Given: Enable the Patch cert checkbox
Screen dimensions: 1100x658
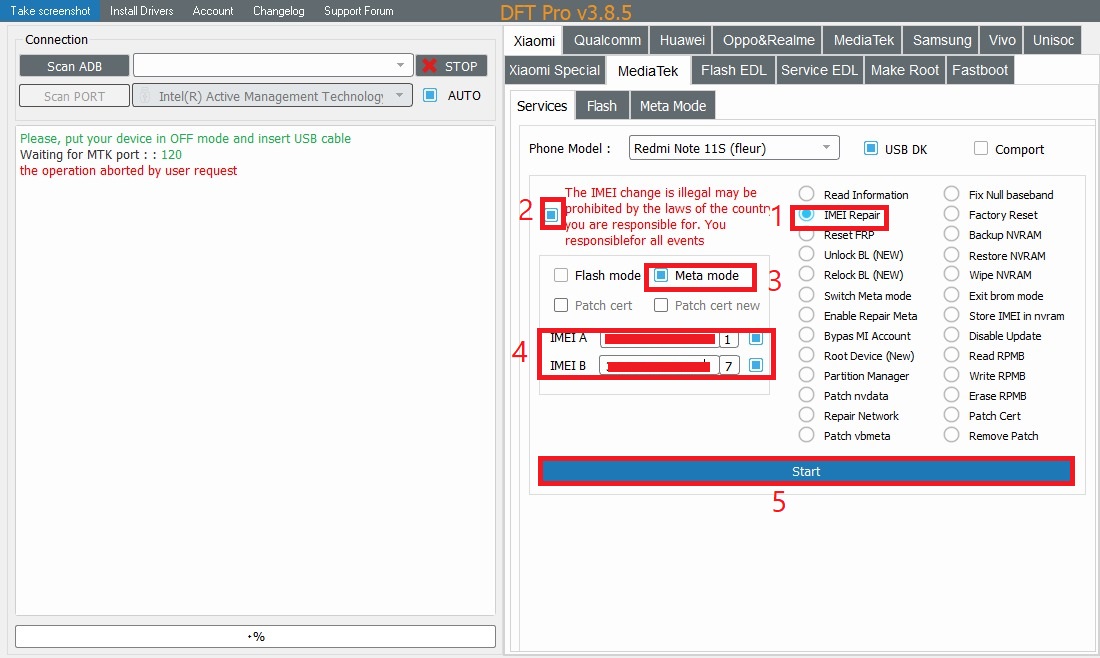Looking at the screenshot, I should point(561,305).
